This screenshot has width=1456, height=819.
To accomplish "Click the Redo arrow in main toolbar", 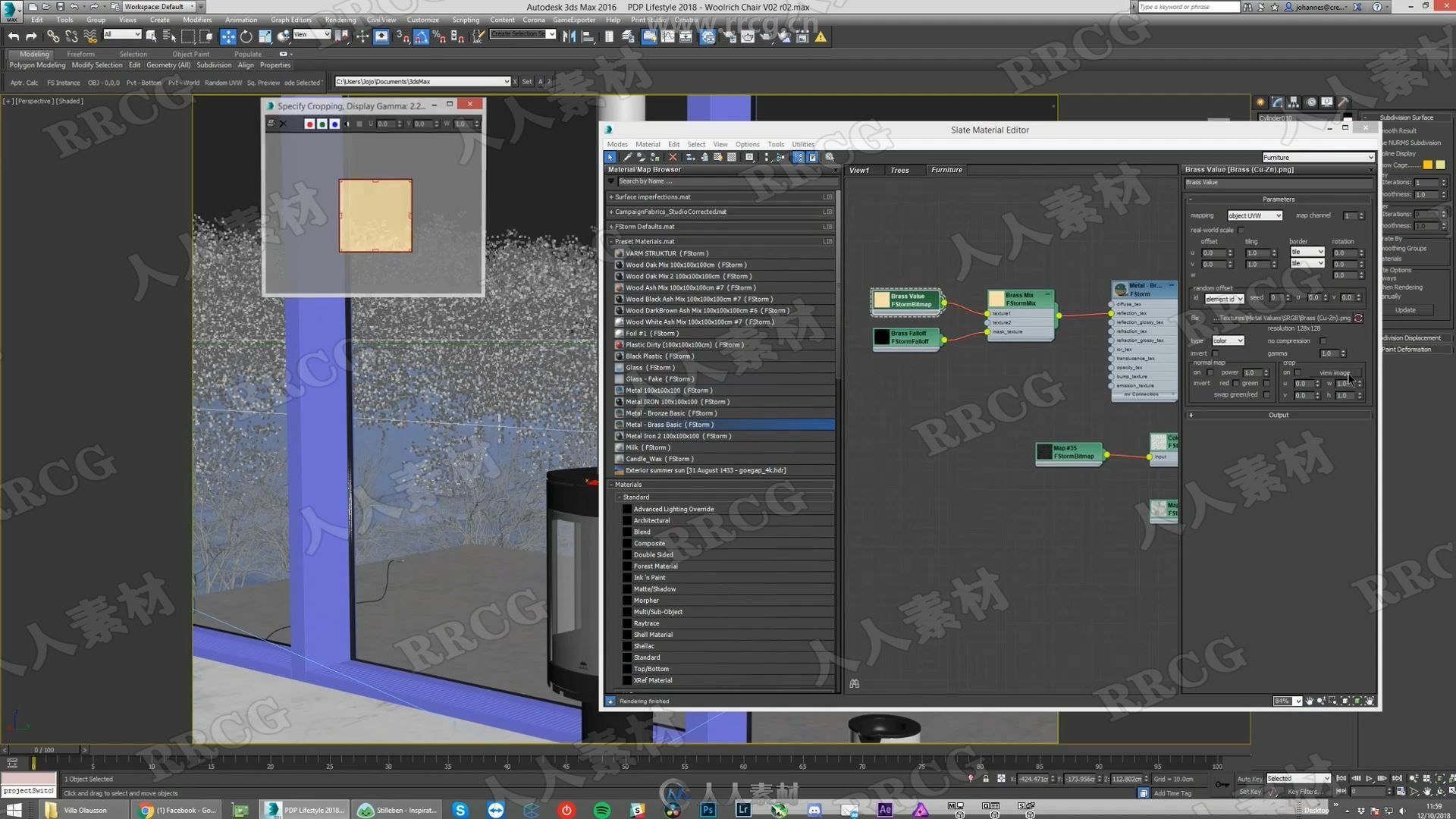I will (x=31, y=36).
